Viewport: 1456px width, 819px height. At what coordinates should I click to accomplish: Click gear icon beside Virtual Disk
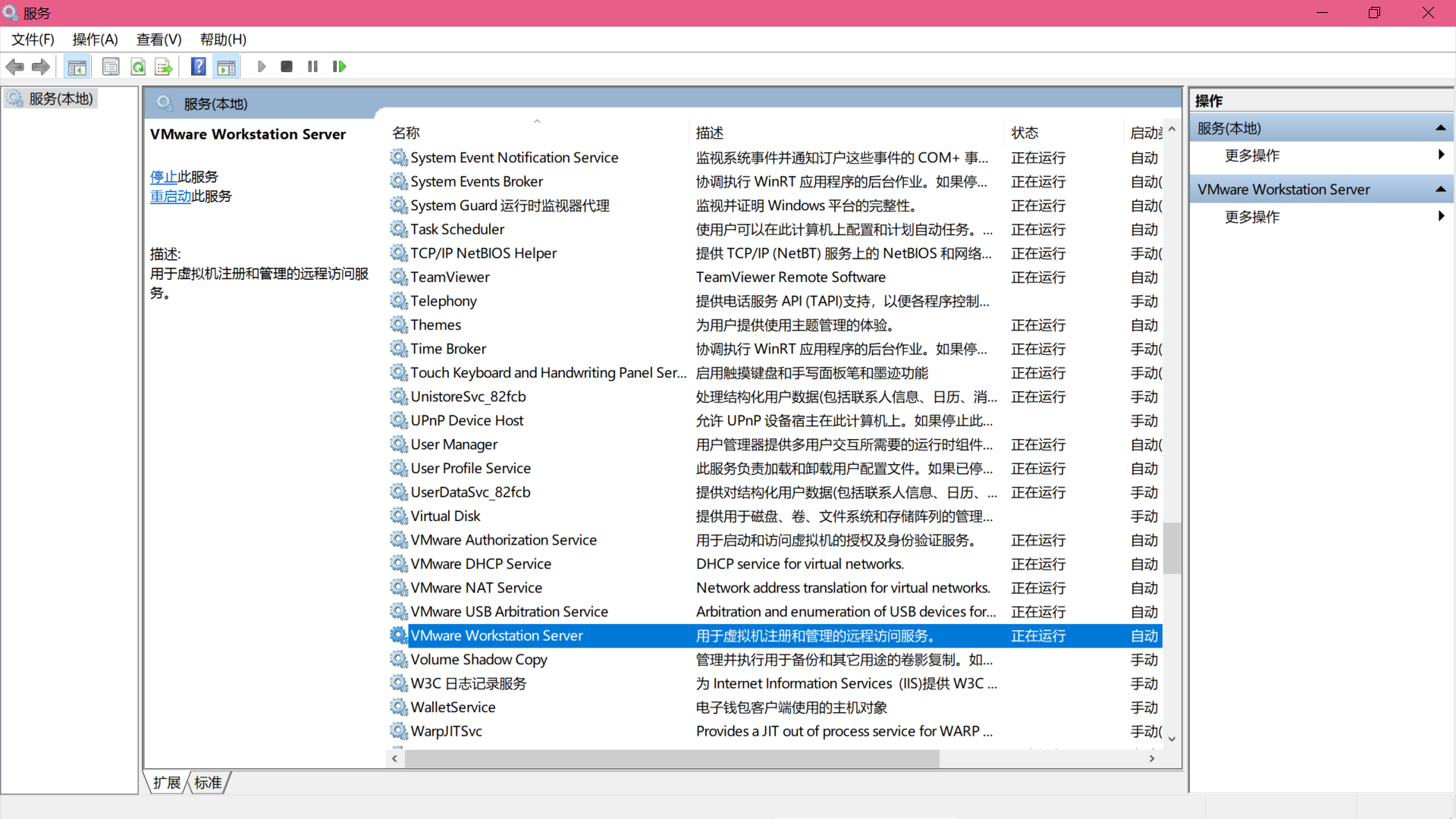coord(399,516)
